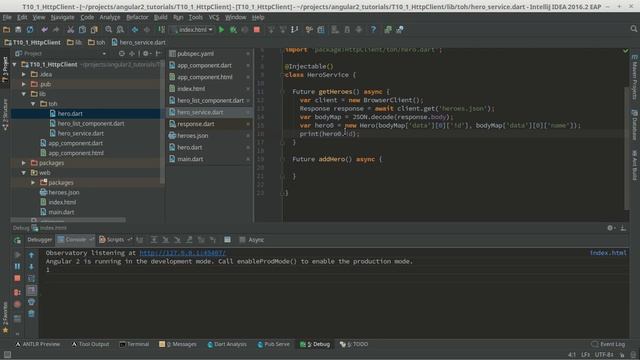Switch to the Debugger tab
The image size is (640, 360).
40,240
